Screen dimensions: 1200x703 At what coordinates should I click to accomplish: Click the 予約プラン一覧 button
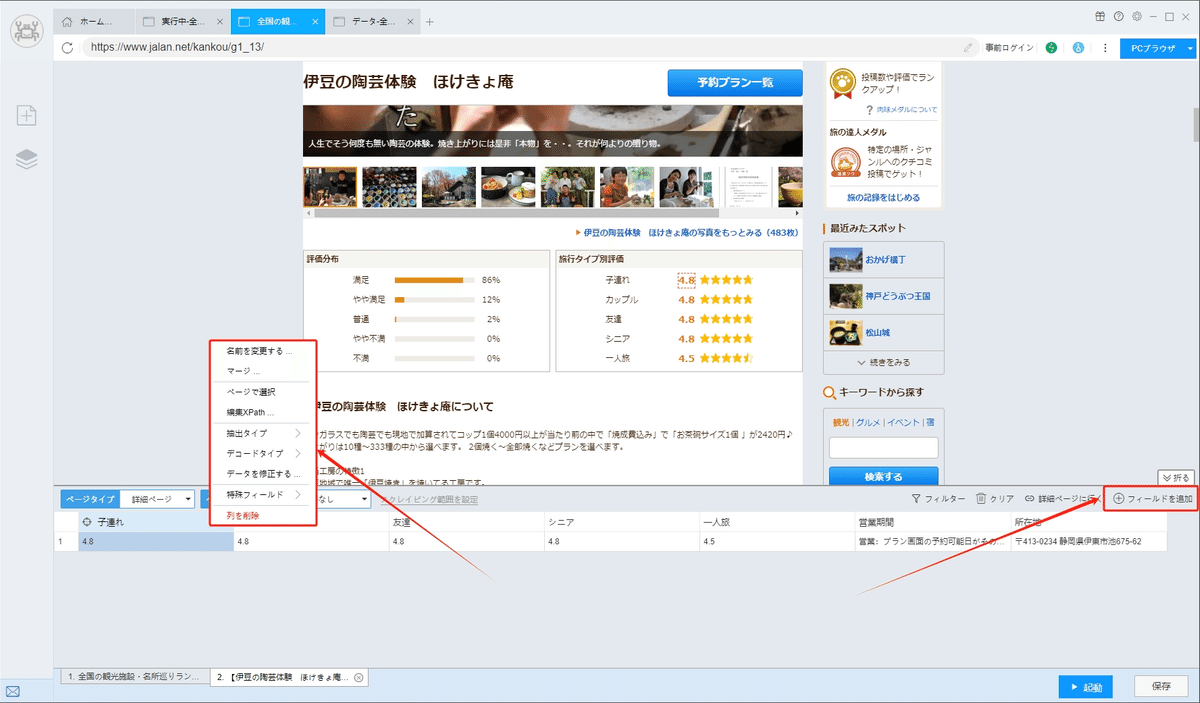(x=735, y=82)
